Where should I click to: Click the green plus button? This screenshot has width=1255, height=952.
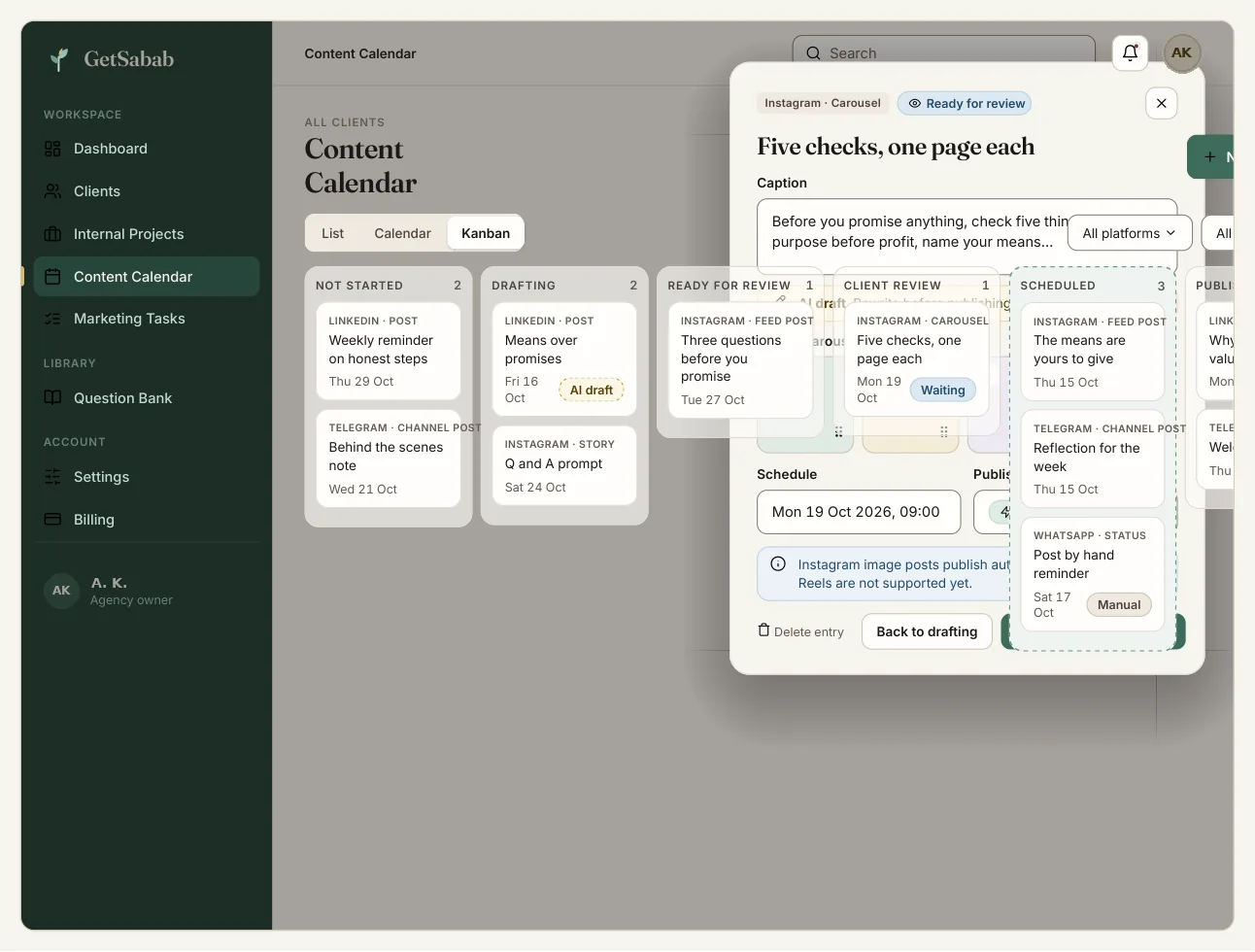pos(1210,156)
